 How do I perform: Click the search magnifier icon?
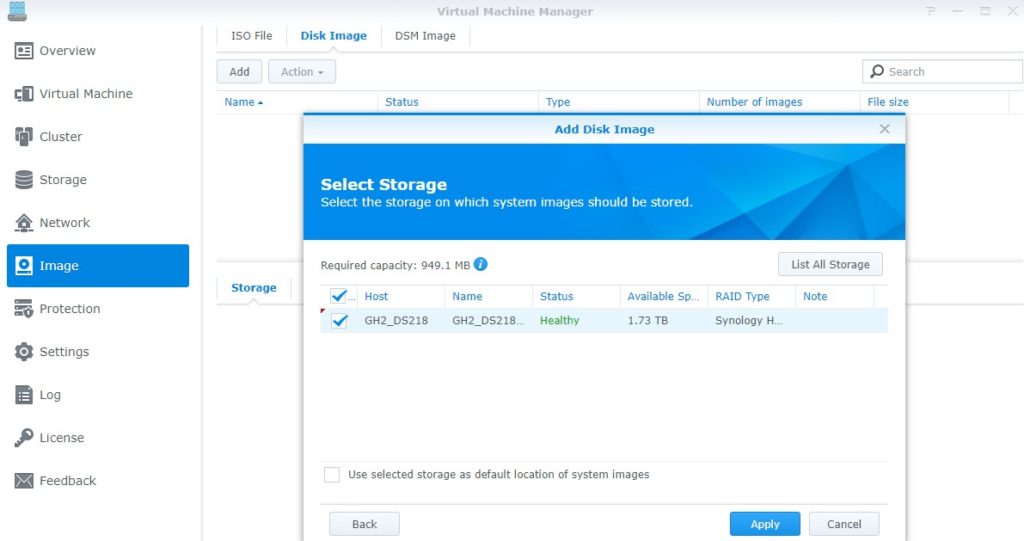(877, 71)
